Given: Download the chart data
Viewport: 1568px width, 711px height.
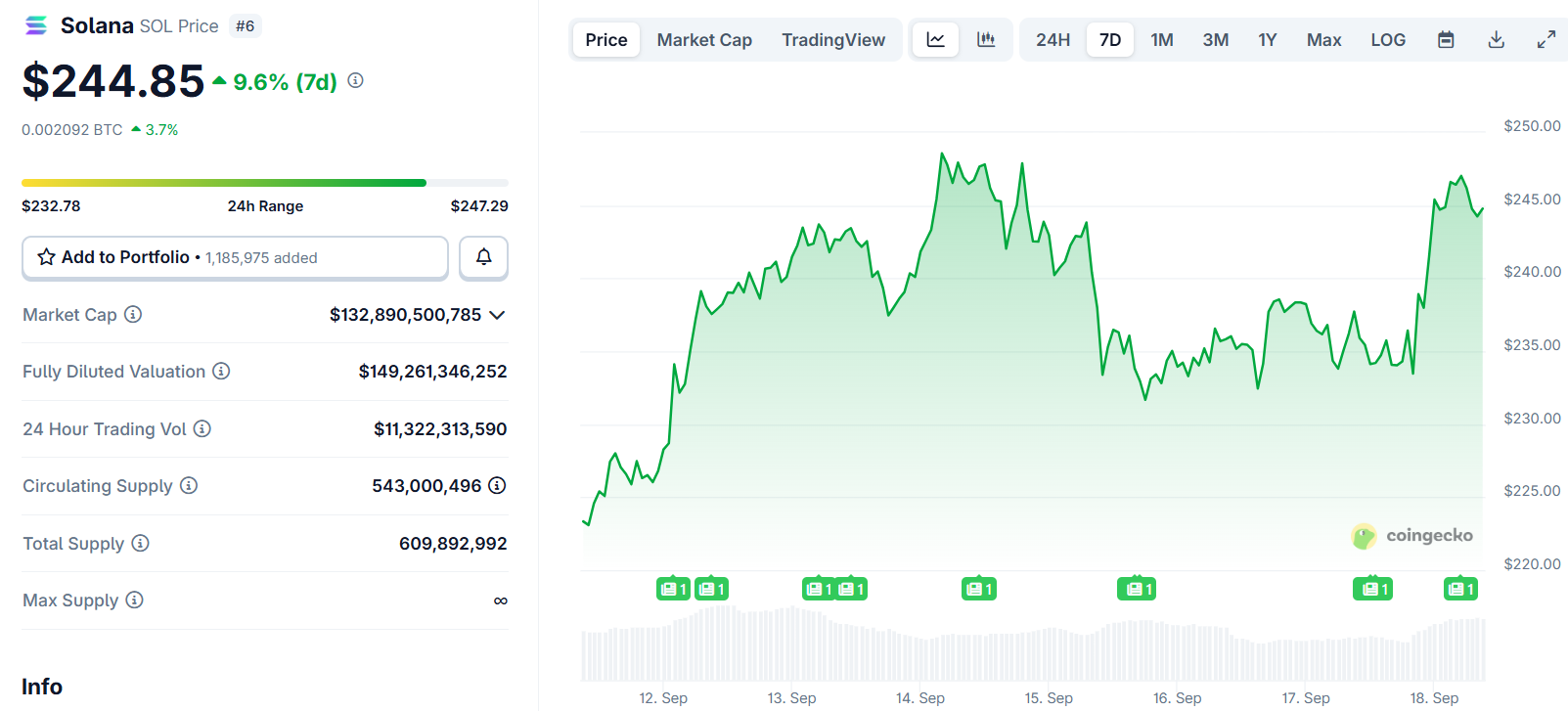Looking at the screenshot, I should [1496, 40].
